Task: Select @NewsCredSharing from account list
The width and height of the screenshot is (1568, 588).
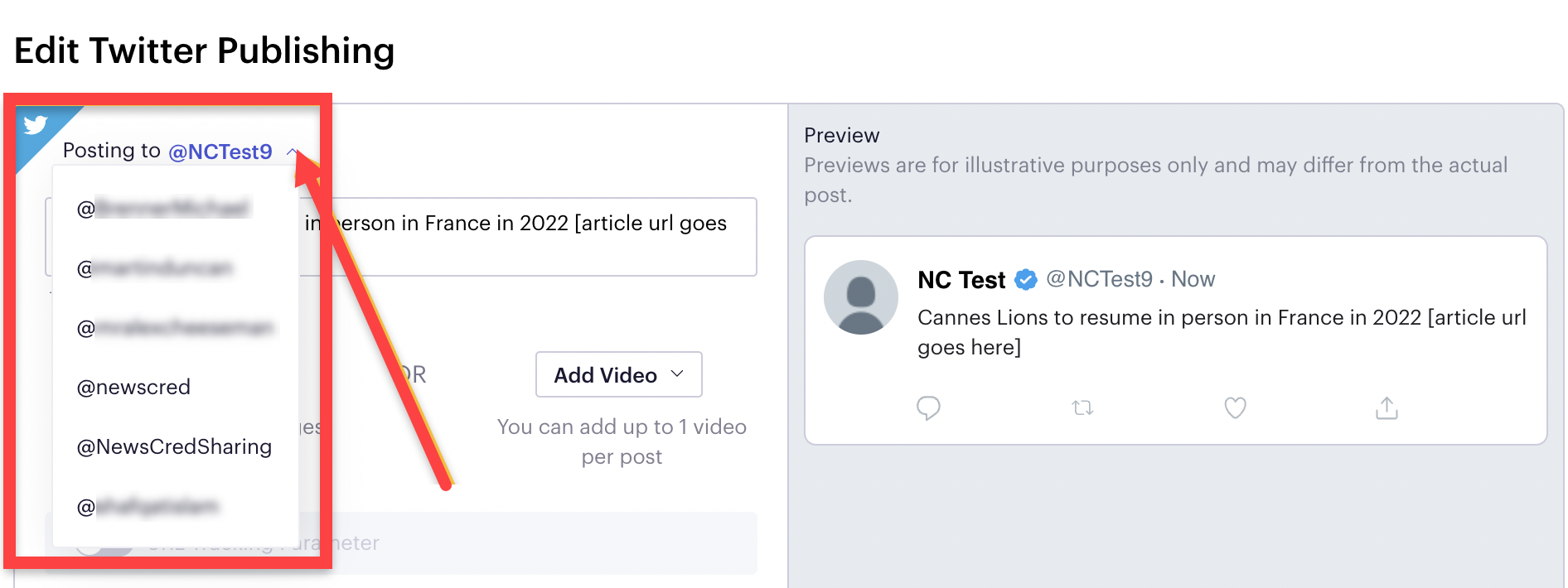Action: [x=175, y=446]
